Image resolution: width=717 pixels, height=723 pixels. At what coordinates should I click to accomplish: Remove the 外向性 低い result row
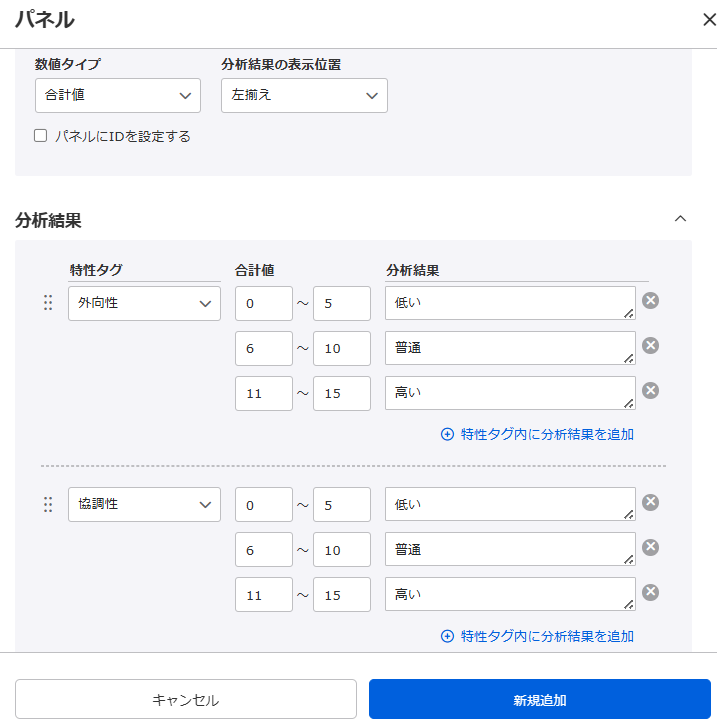coord(650,301)
